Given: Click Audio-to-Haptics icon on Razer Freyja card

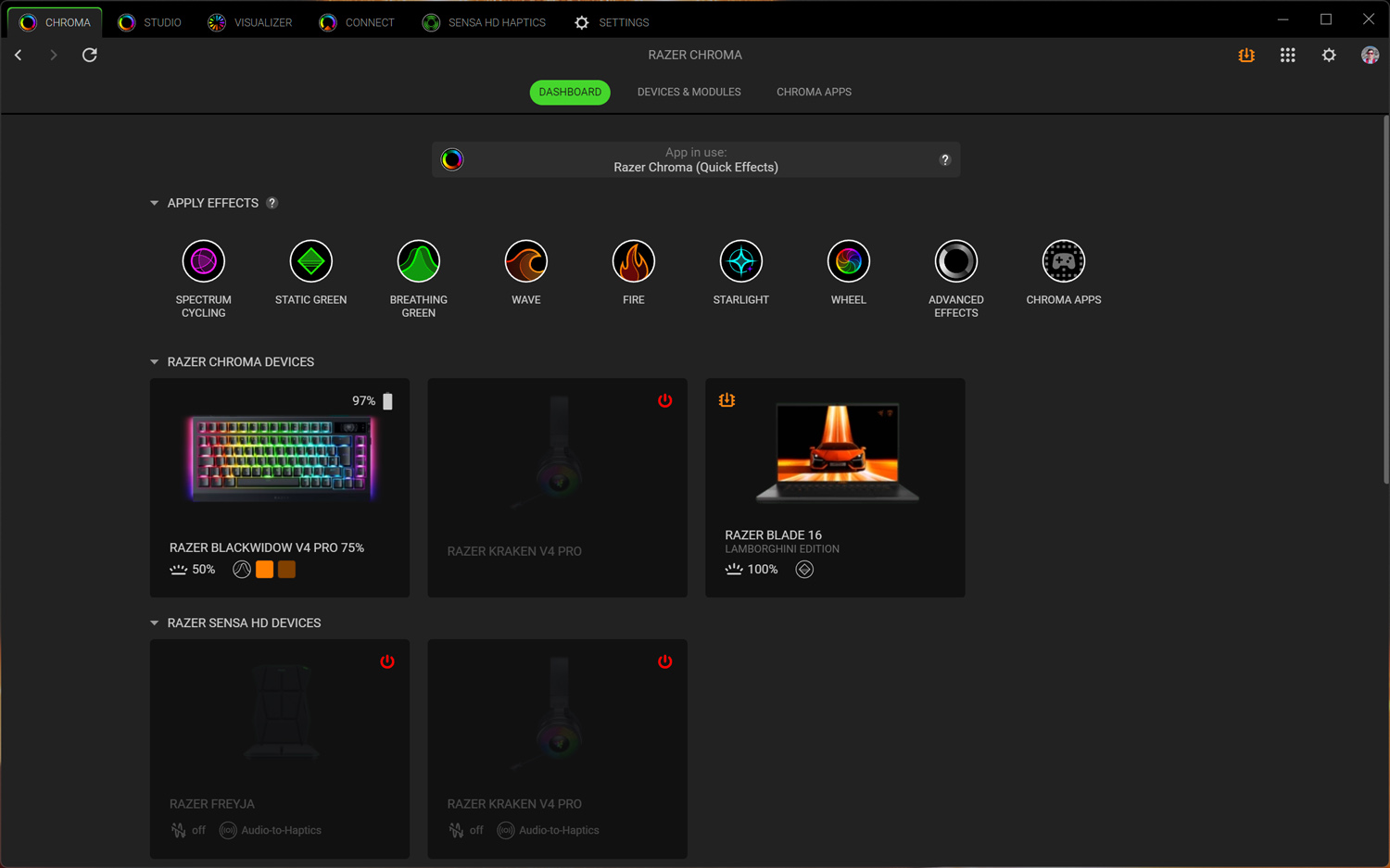Looking at the screenshot, I should coord(228,830).
